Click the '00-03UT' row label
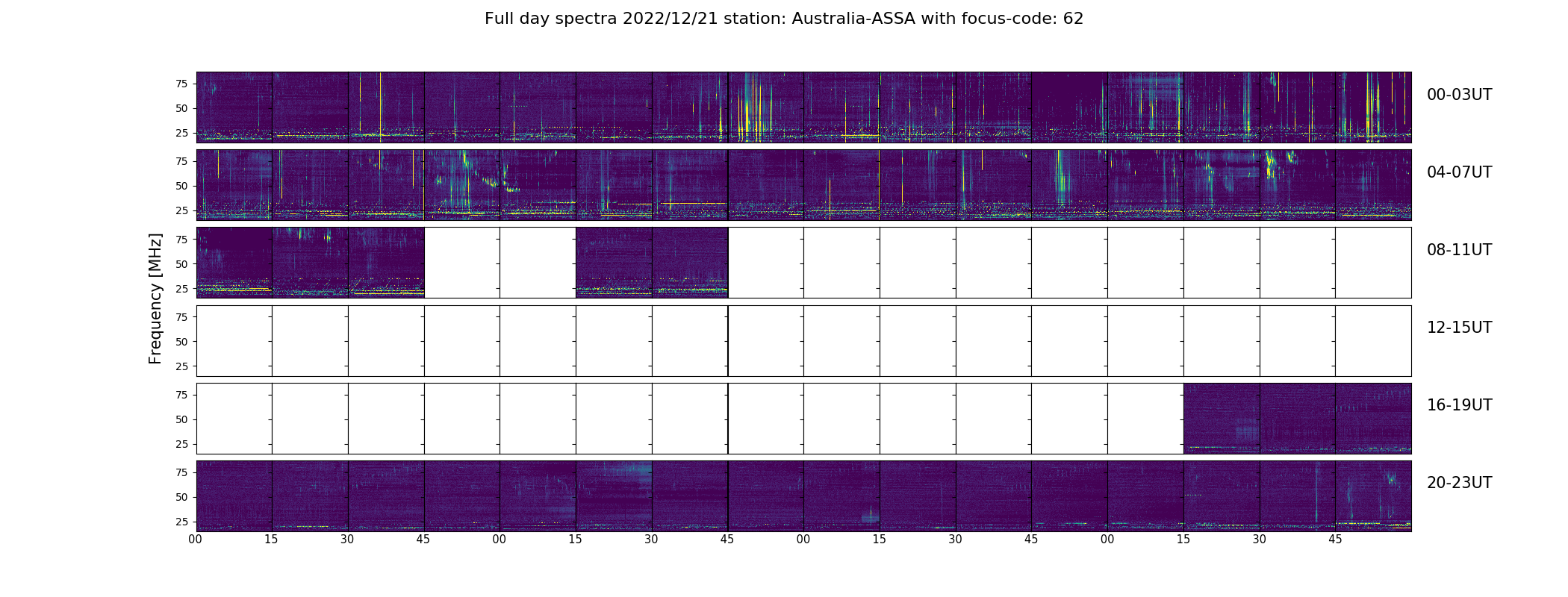This screenshot has width=1568, height=597. point(1459,95)
